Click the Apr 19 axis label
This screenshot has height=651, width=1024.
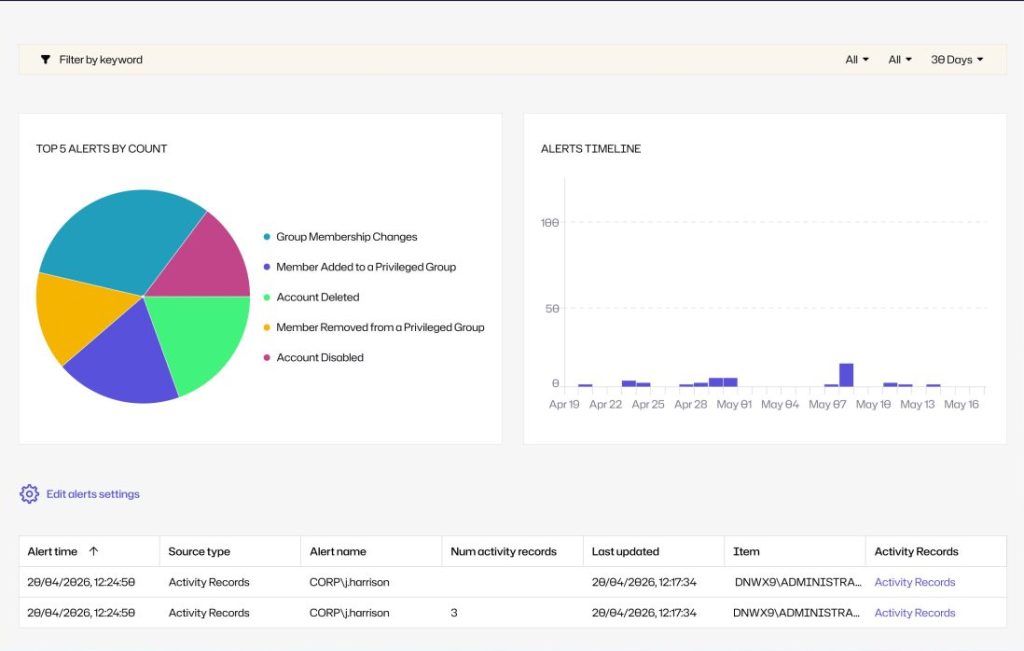564,404
